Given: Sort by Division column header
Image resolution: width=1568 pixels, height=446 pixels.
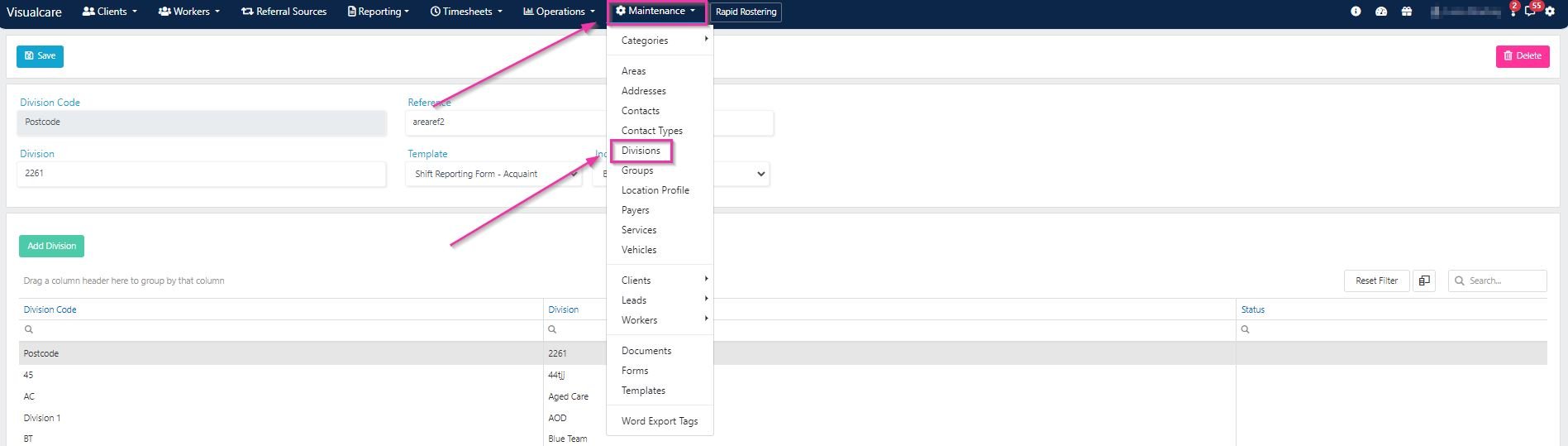Looking at the screenshot, I should pyautogui.click(x=563, y=309).
